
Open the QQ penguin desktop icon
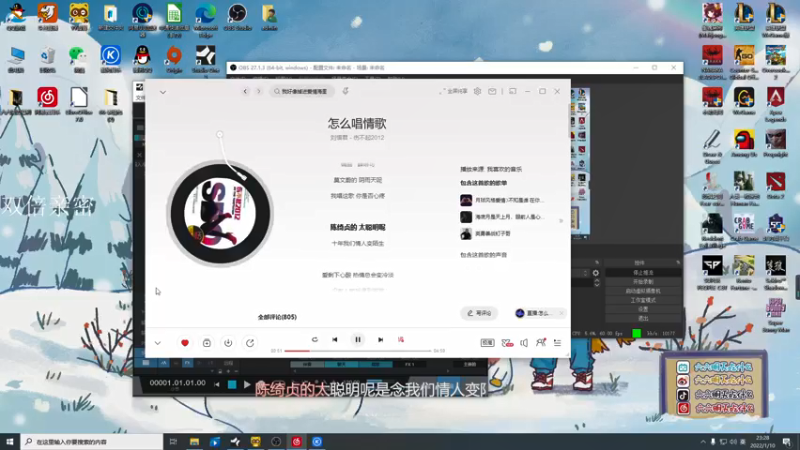[x=142, y=58]
